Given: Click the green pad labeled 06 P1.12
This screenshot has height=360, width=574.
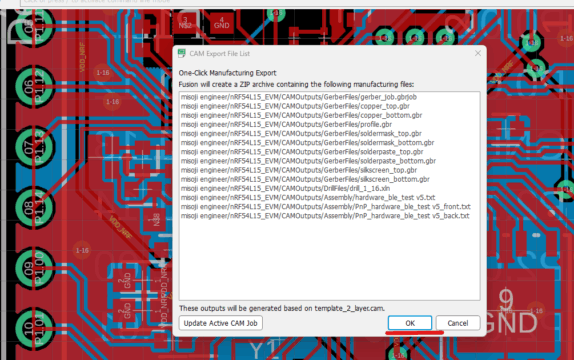Looking at the screenshot, I should 34,87.
